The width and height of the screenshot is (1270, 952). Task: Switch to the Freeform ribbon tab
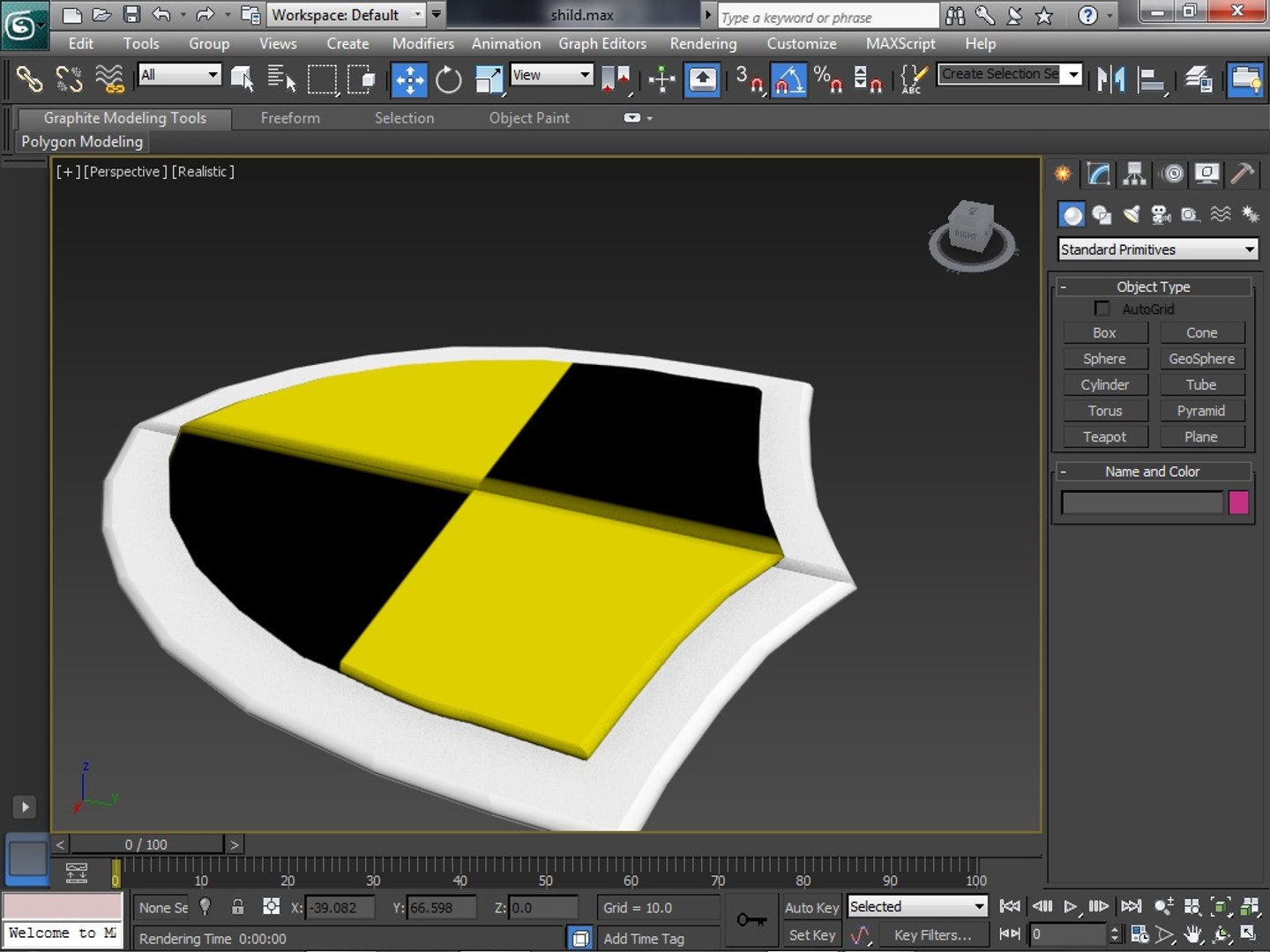point(290,117)
